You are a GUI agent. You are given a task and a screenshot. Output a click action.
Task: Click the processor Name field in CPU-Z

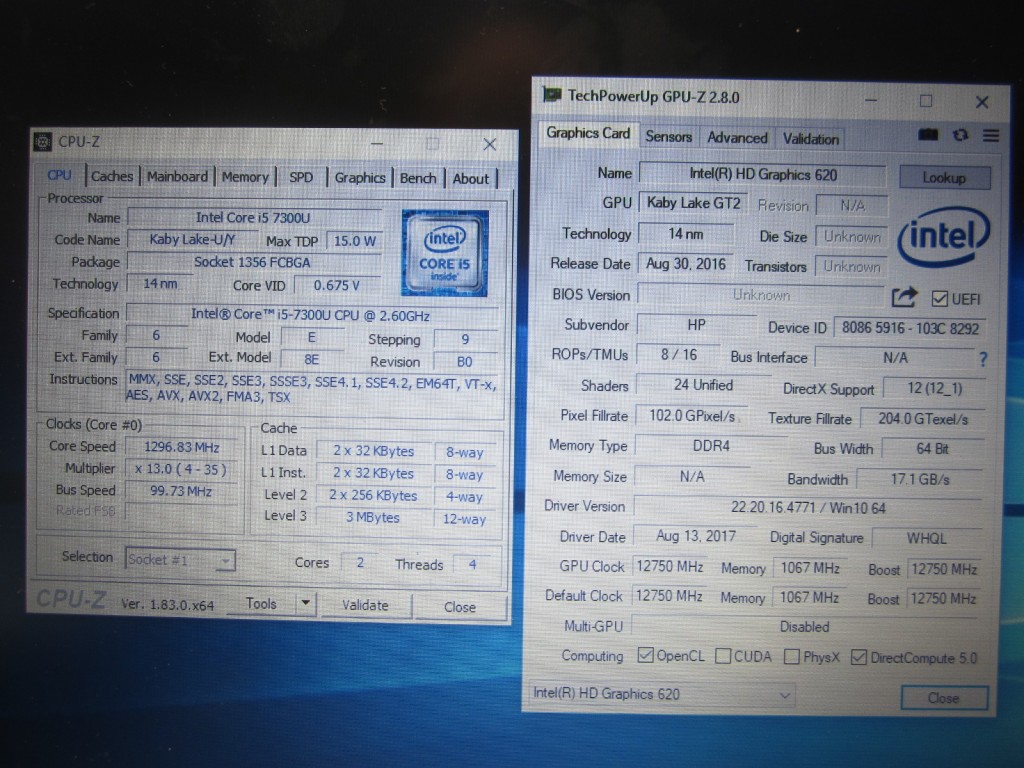254,217
